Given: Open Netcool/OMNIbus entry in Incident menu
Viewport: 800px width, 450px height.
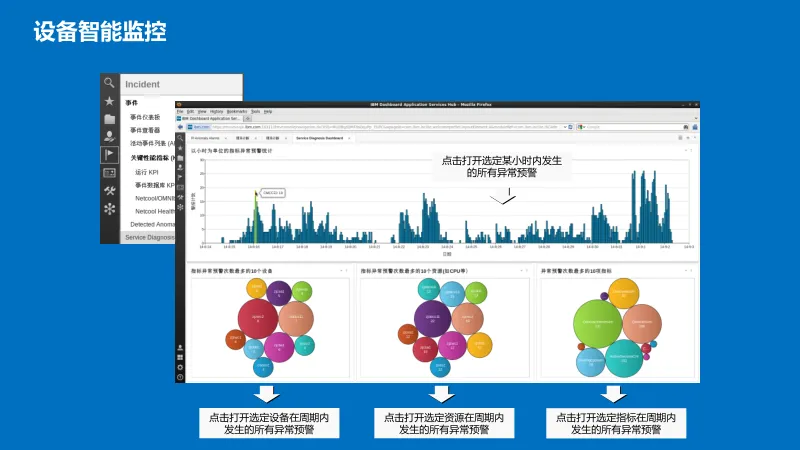Looking at the screenshot, I should pos(155,198).
